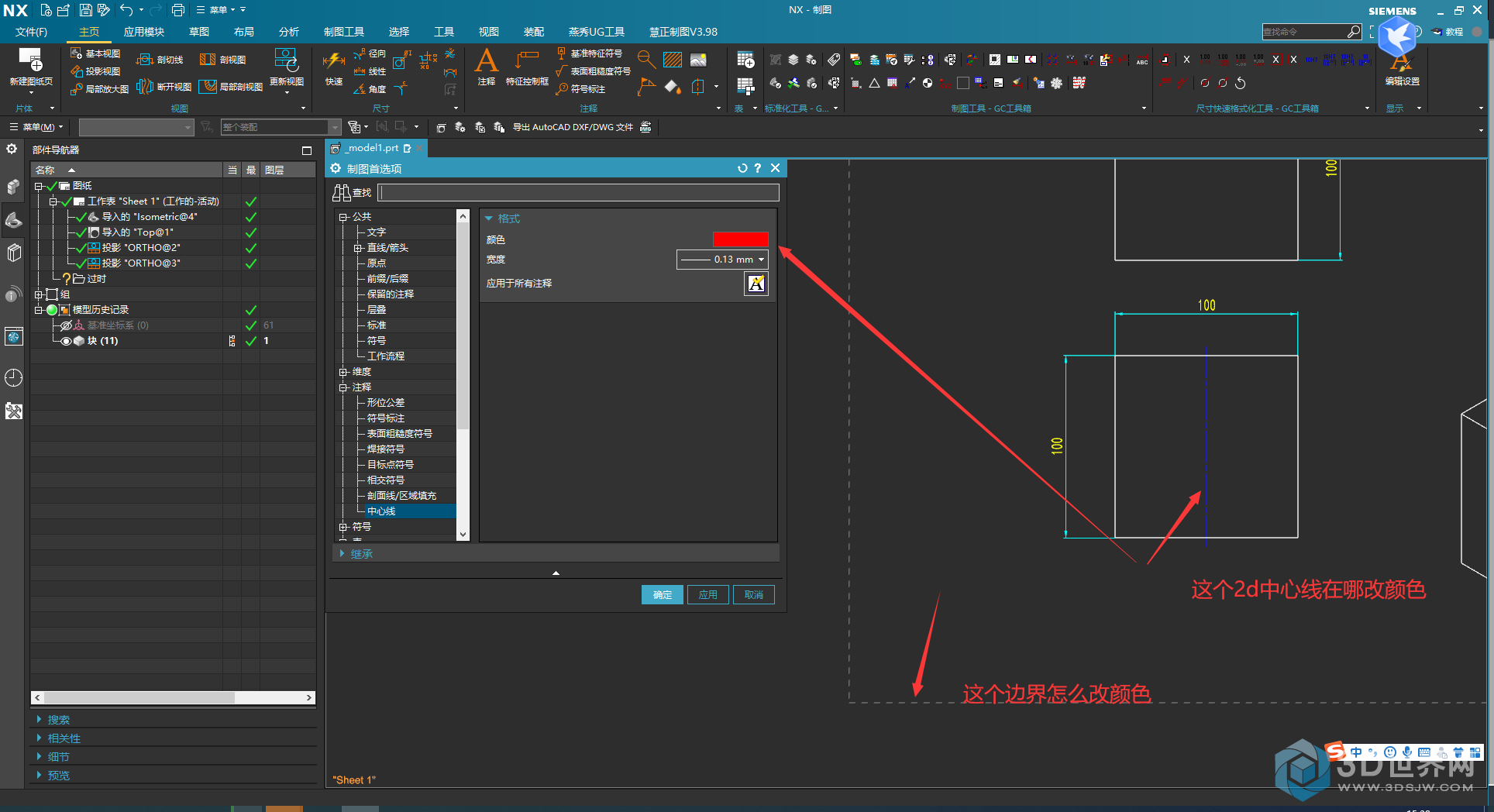Toggle the check mark of imported Top@1 view
Screen dimensions: 1494x812
(x=251, y=232)
